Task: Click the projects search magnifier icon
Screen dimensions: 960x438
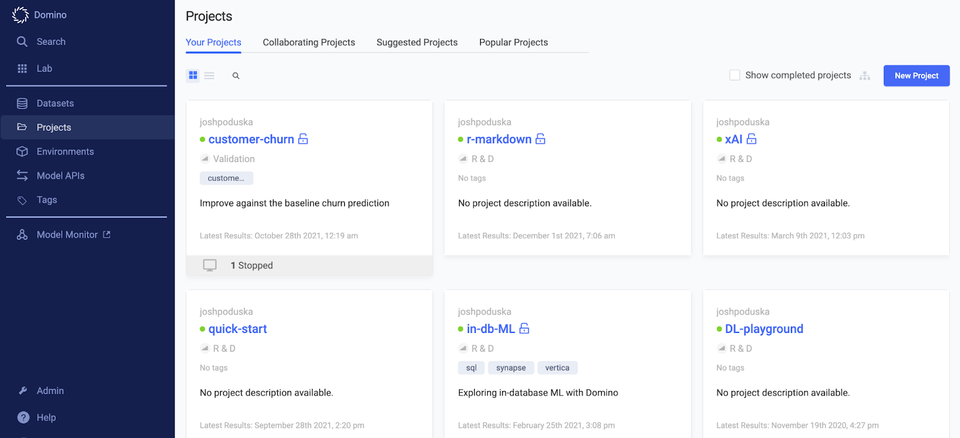Action: [236, 76]
